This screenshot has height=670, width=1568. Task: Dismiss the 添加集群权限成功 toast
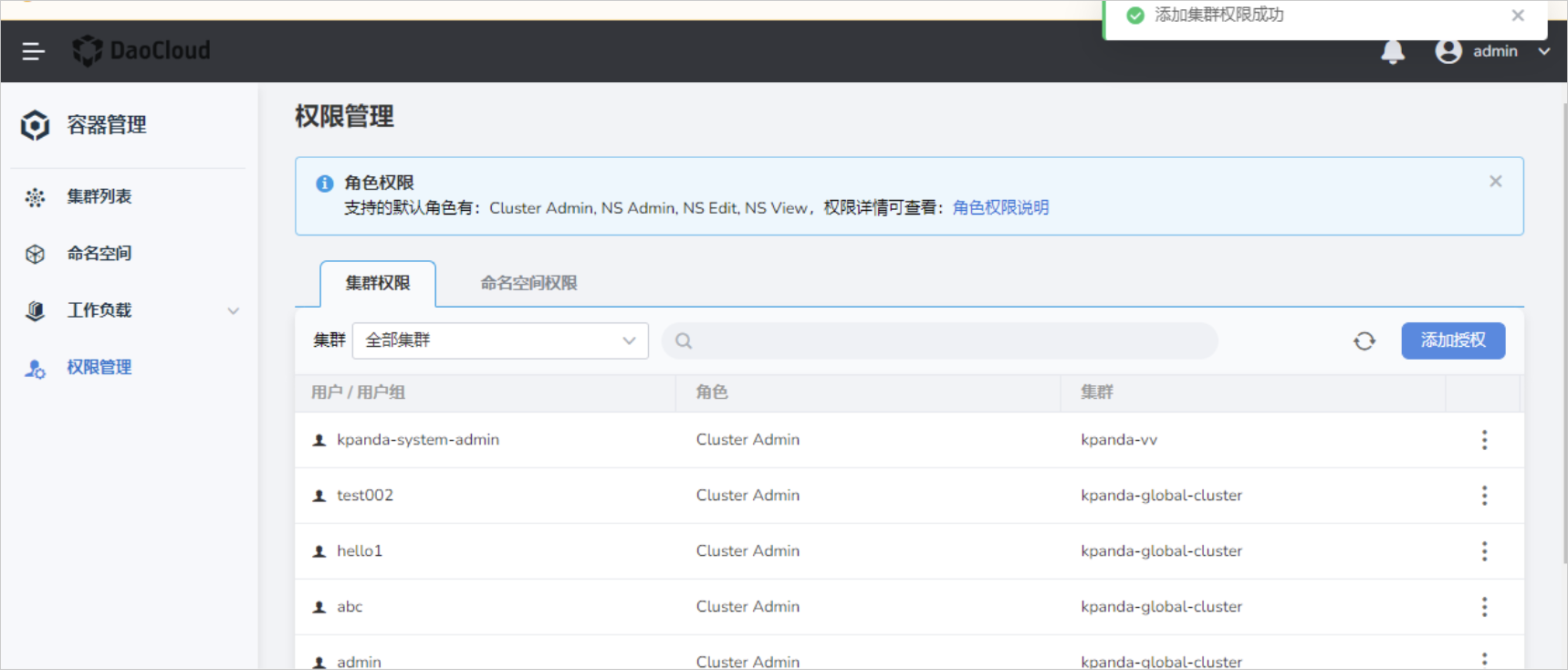point(1518,15)
